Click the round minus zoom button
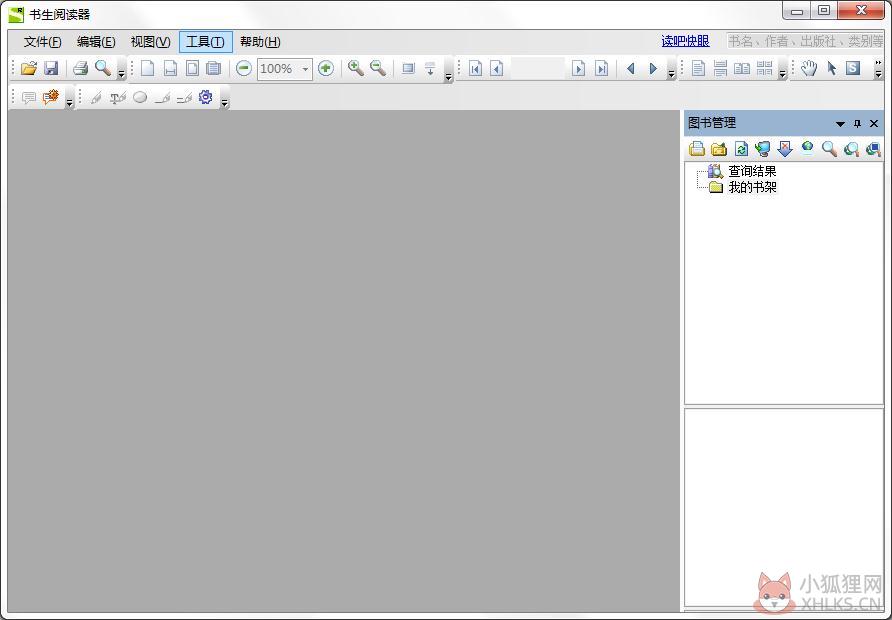 243,69
